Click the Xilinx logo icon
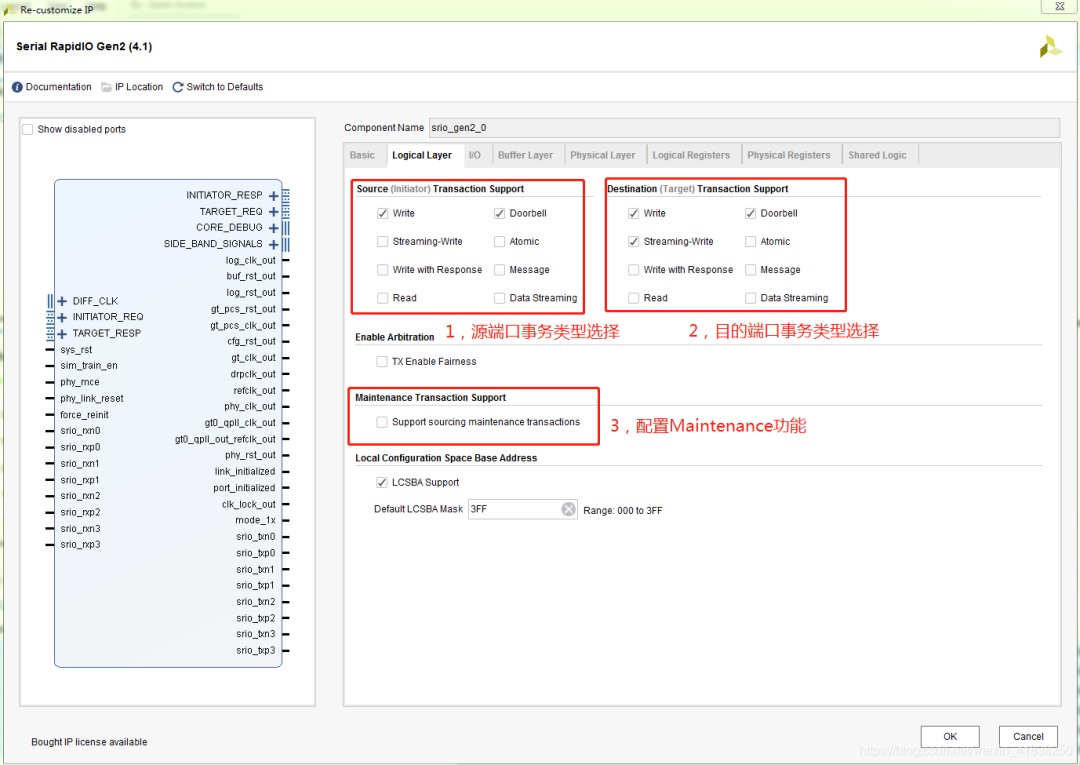Viewport: 1080px width, 765px height. point(1051,46)
